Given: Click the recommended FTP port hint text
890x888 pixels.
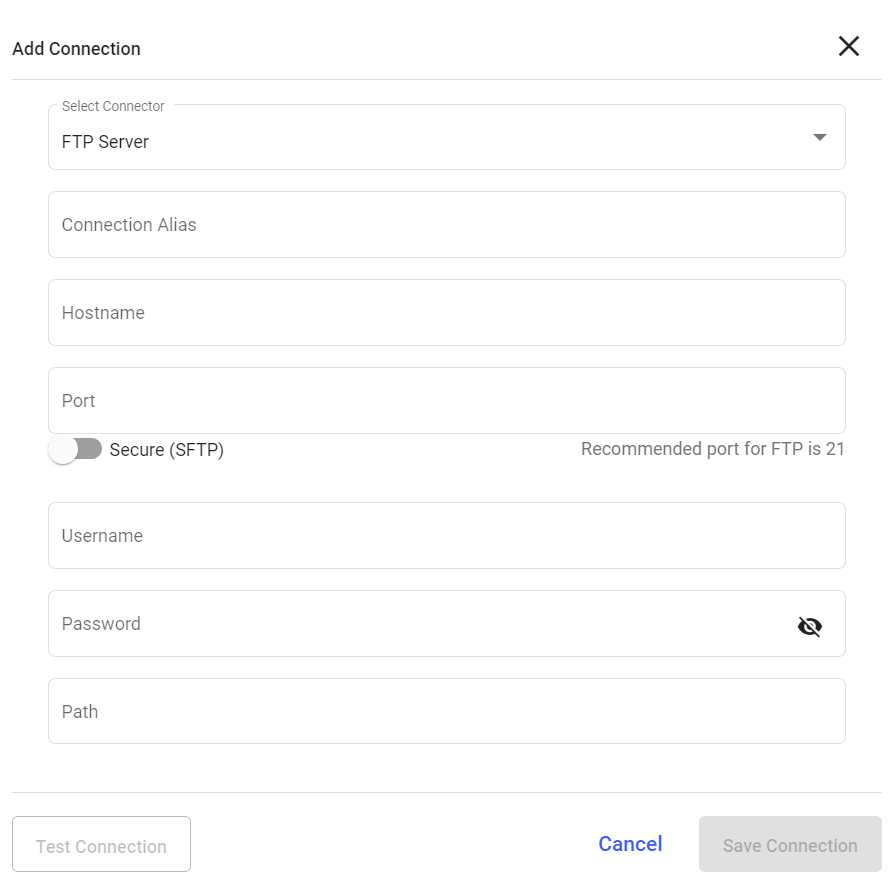Looking at the screenshot, I should [x=712, y=449].
